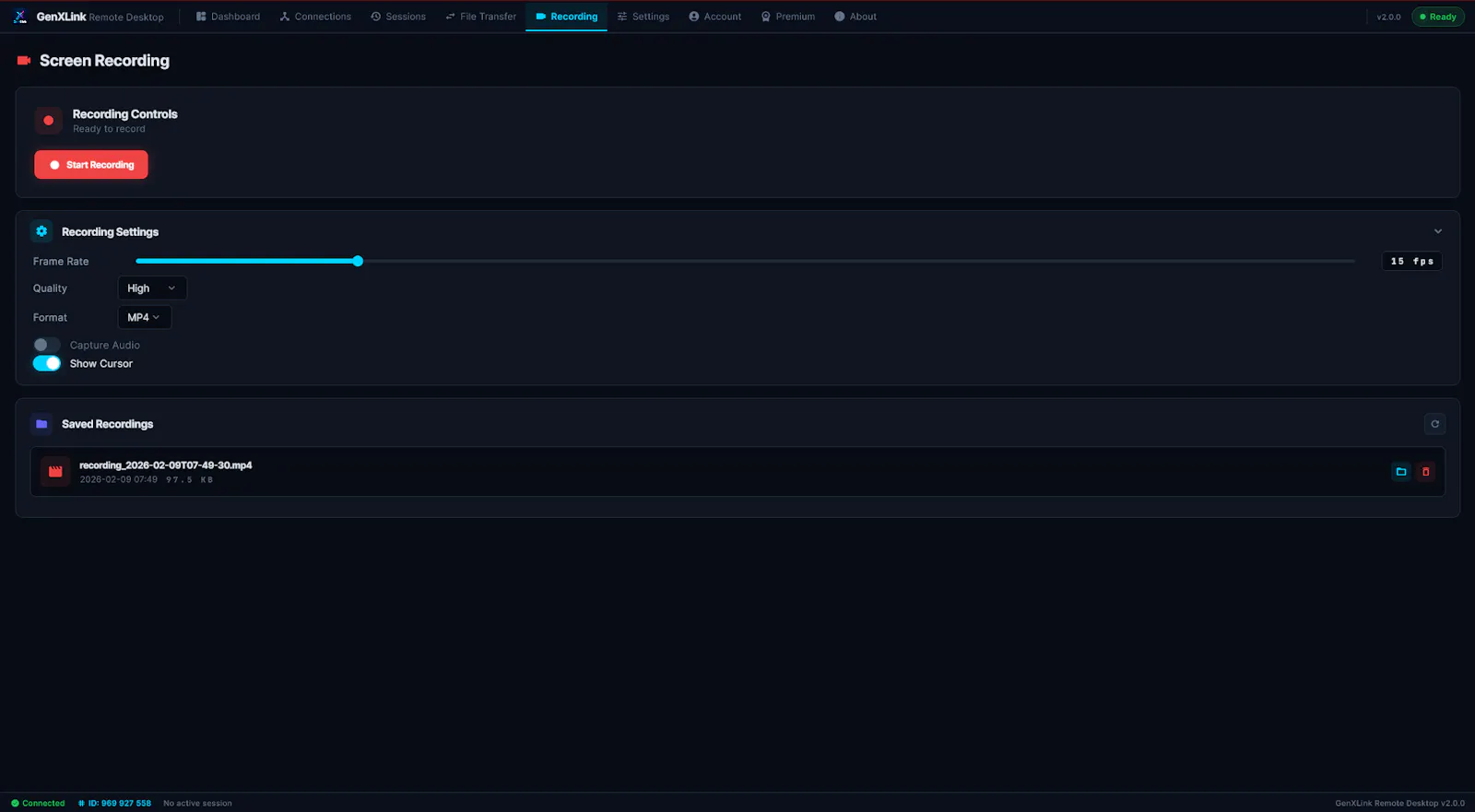
Task: Open the Account tab
Action: click(715, 17)
